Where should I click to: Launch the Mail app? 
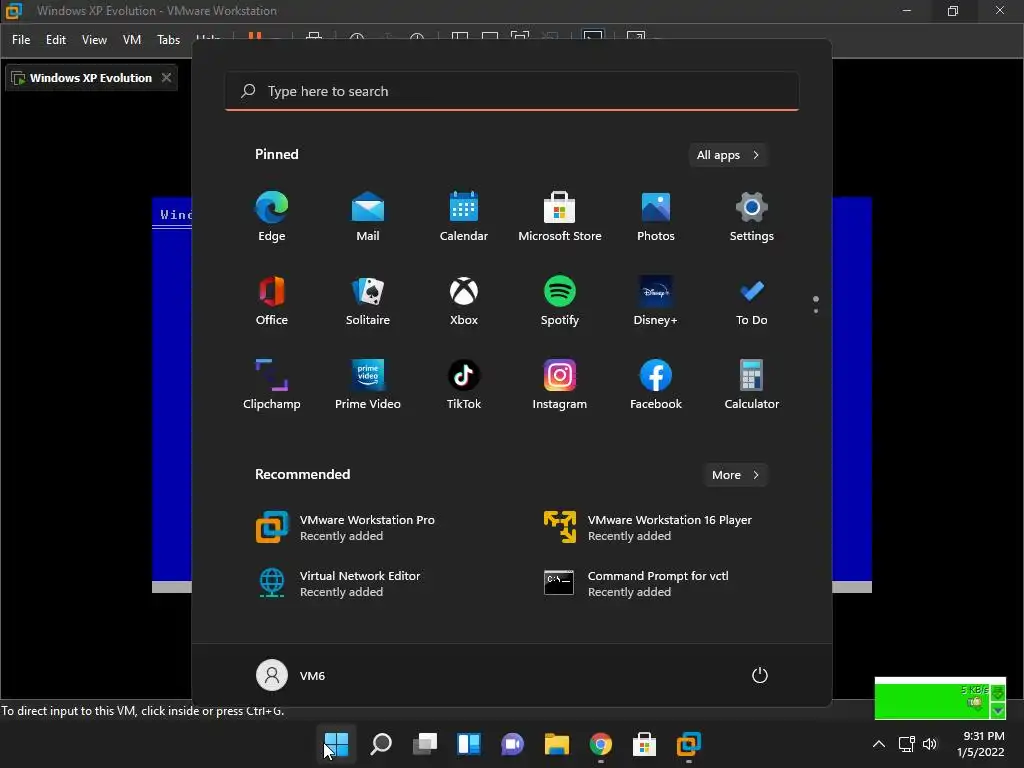[368, 216]
